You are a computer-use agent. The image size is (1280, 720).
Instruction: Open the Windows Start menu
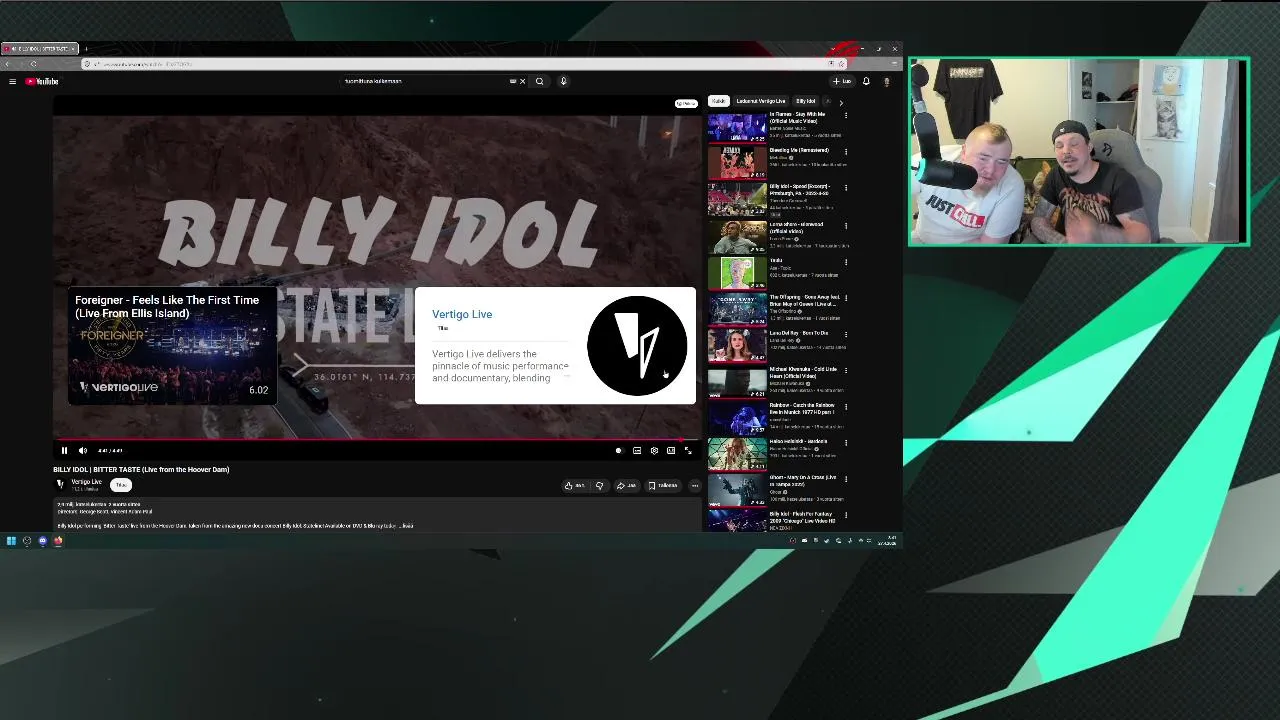pos(11,541)
